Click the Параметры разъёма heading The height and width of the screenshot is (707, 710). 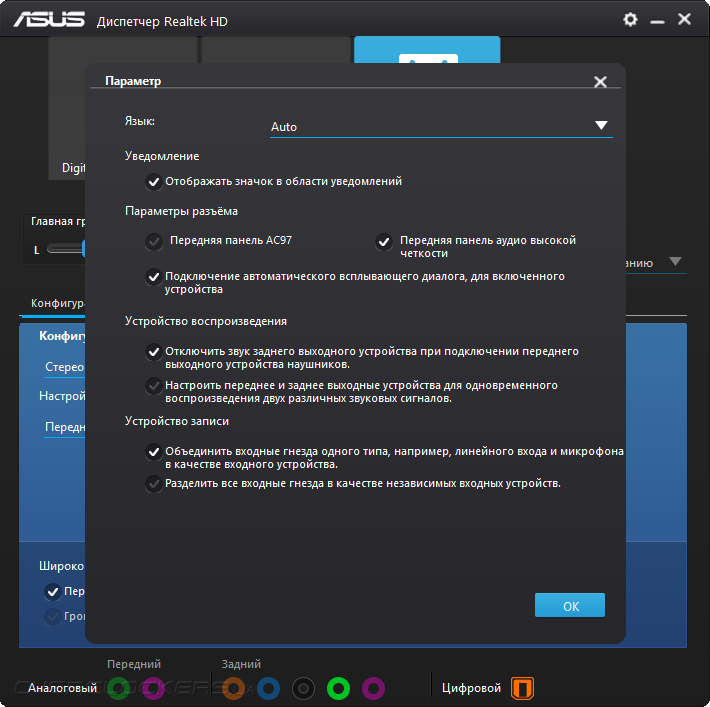tap(181, 212)
